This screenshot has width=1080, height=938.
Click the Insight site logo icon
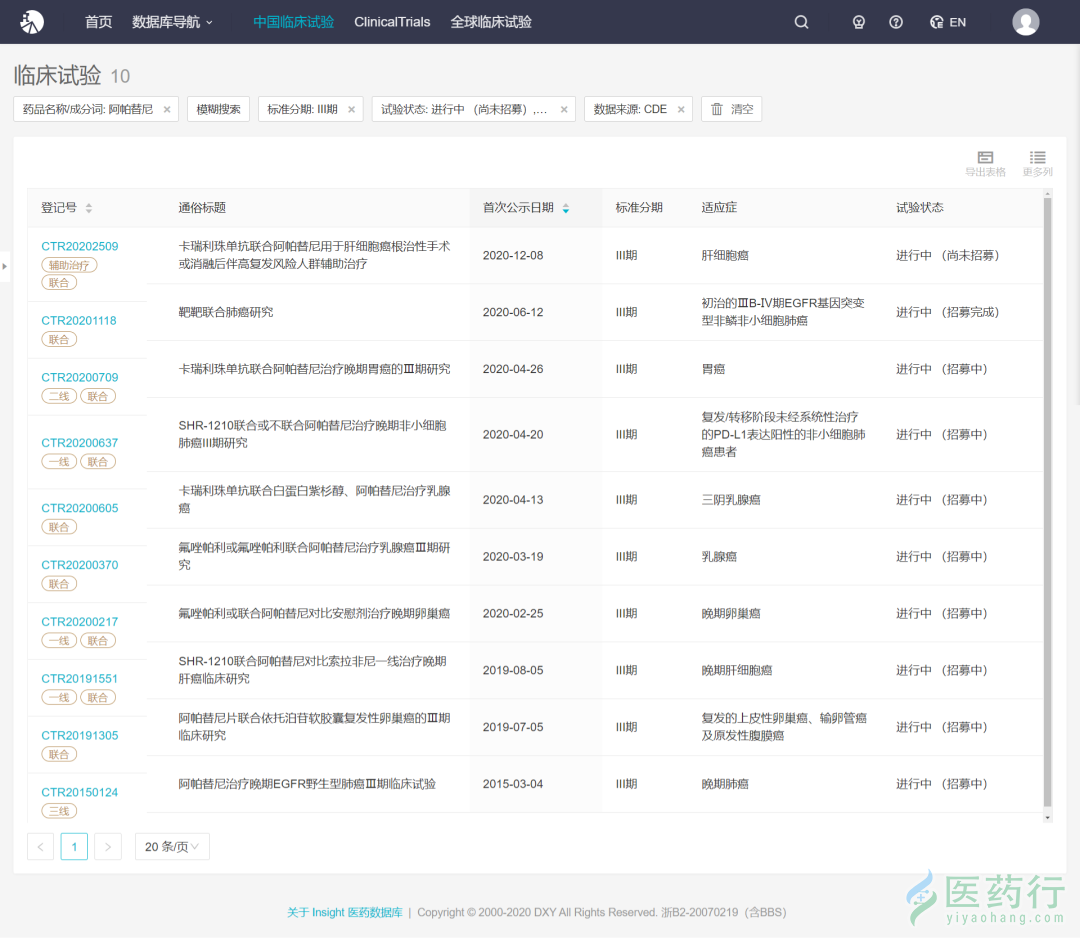click(x=32, y=22)
